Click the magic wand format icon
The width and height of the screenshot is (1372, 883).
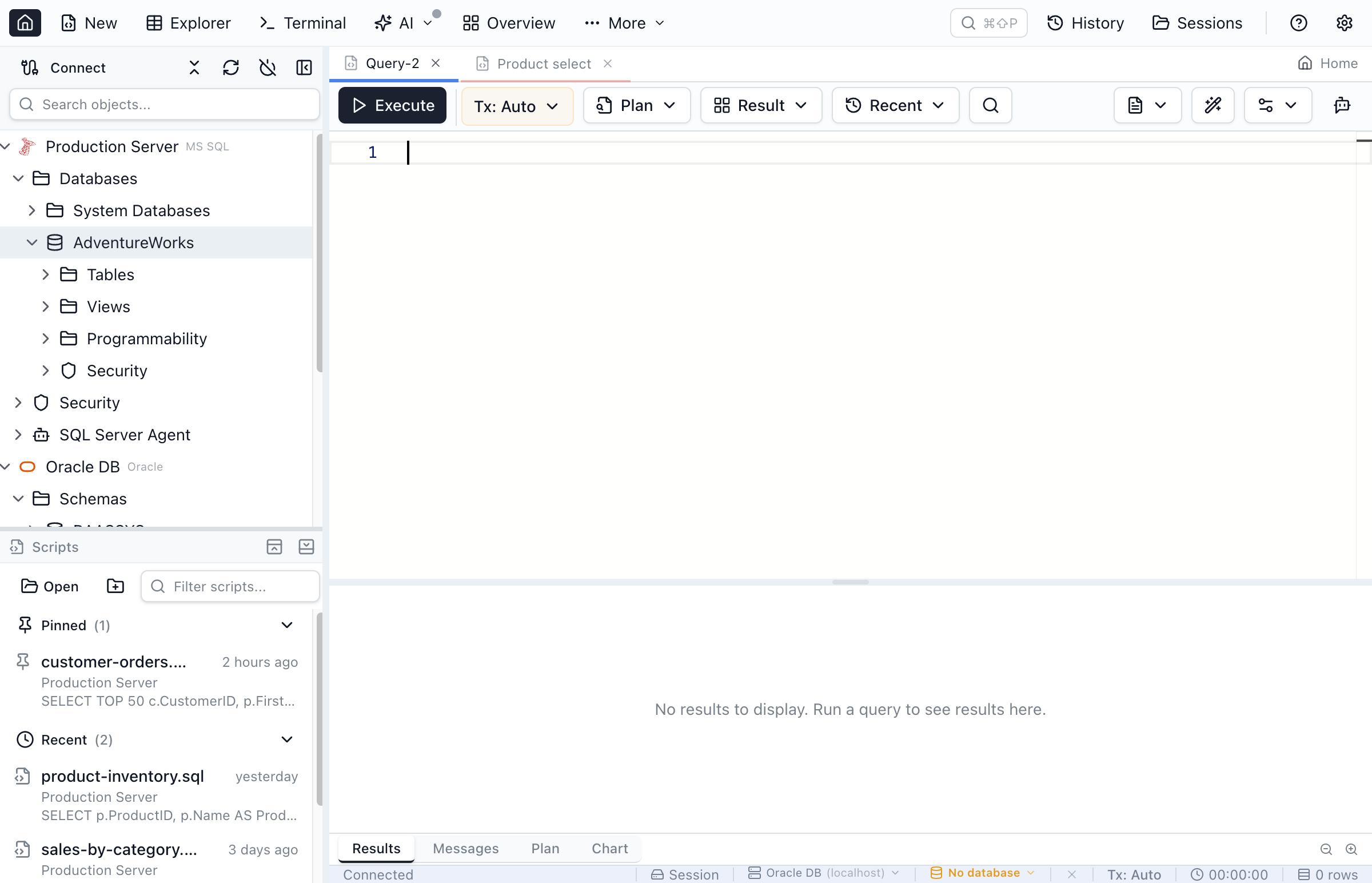coord(1213,105)
